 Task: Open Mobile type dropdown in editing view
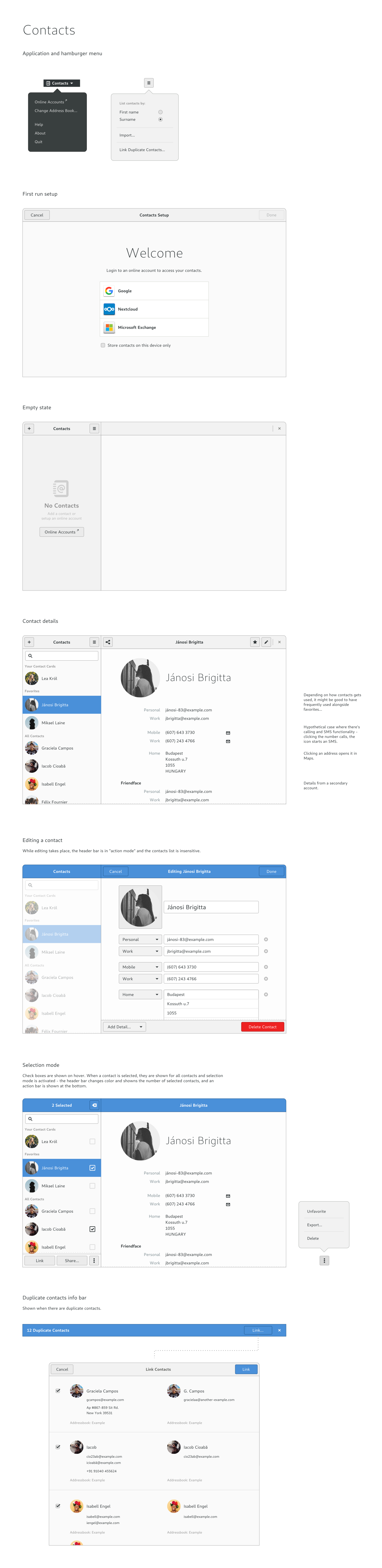[x=141, y=967]
